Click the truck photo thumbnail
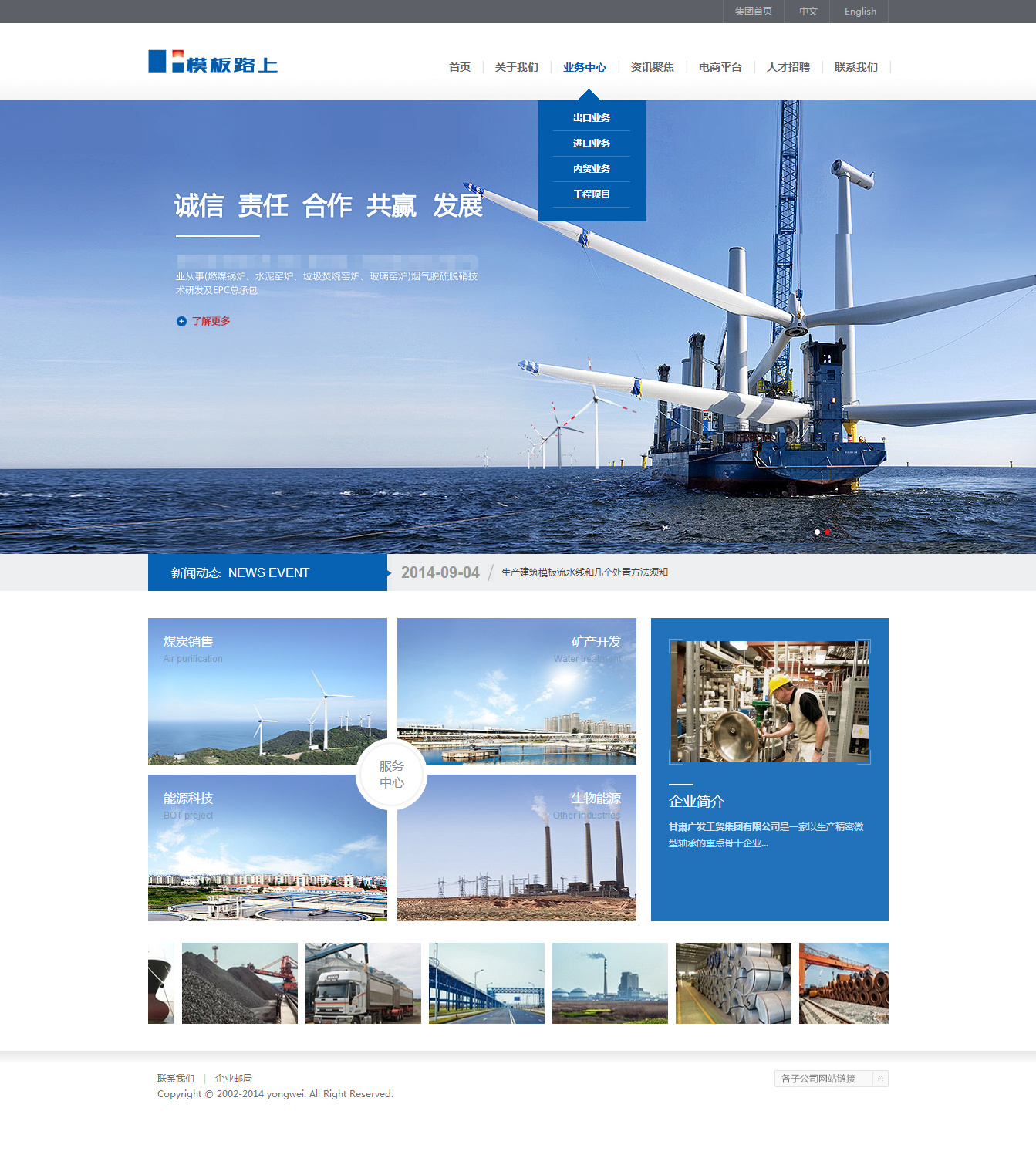The image size is (1036, 1155). point(363,983)
